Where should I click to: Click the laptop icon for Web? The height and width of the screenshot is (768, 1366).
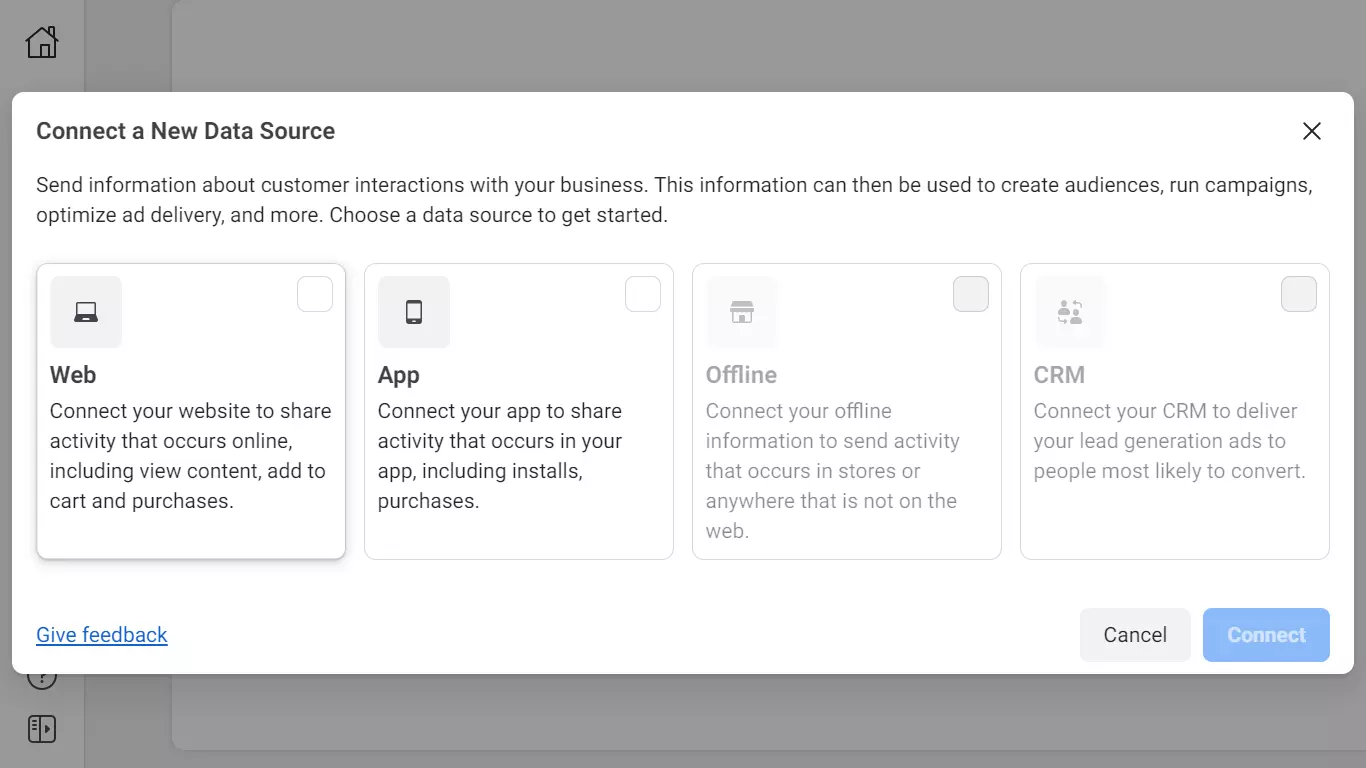[86, 312]
